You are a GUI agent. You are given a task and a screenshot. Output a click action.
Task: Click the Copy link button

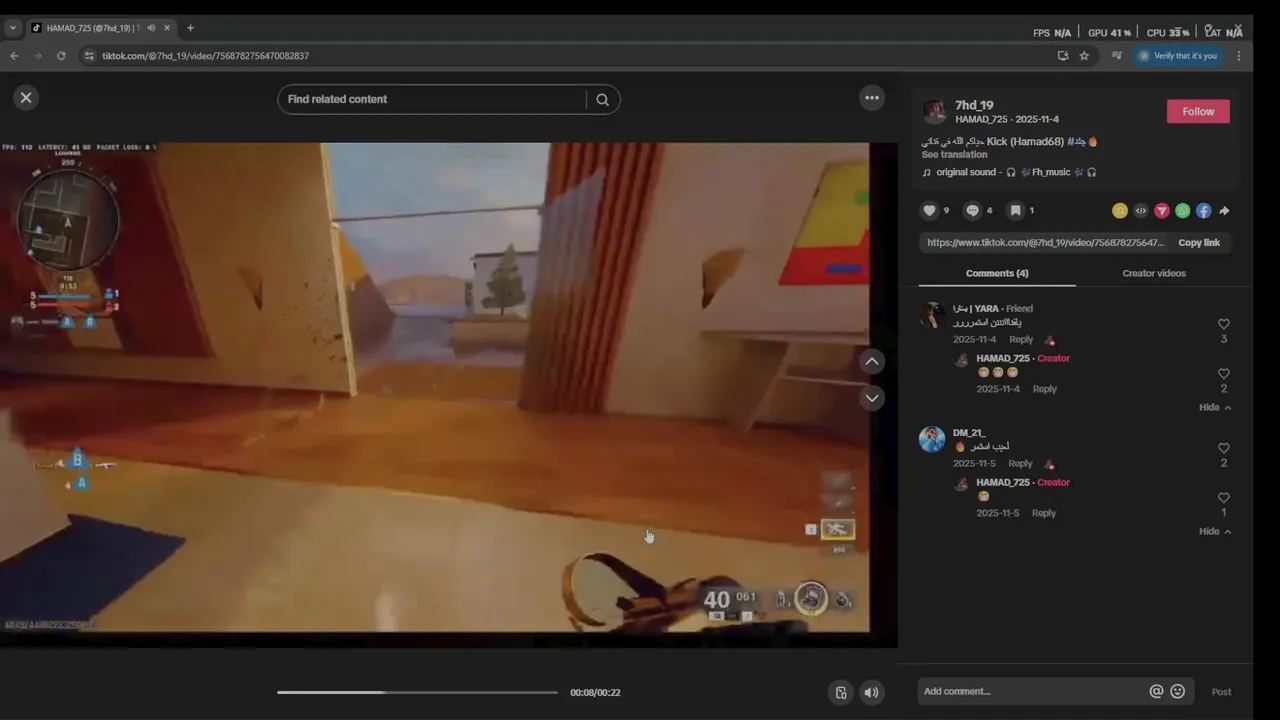(1198, 242)
